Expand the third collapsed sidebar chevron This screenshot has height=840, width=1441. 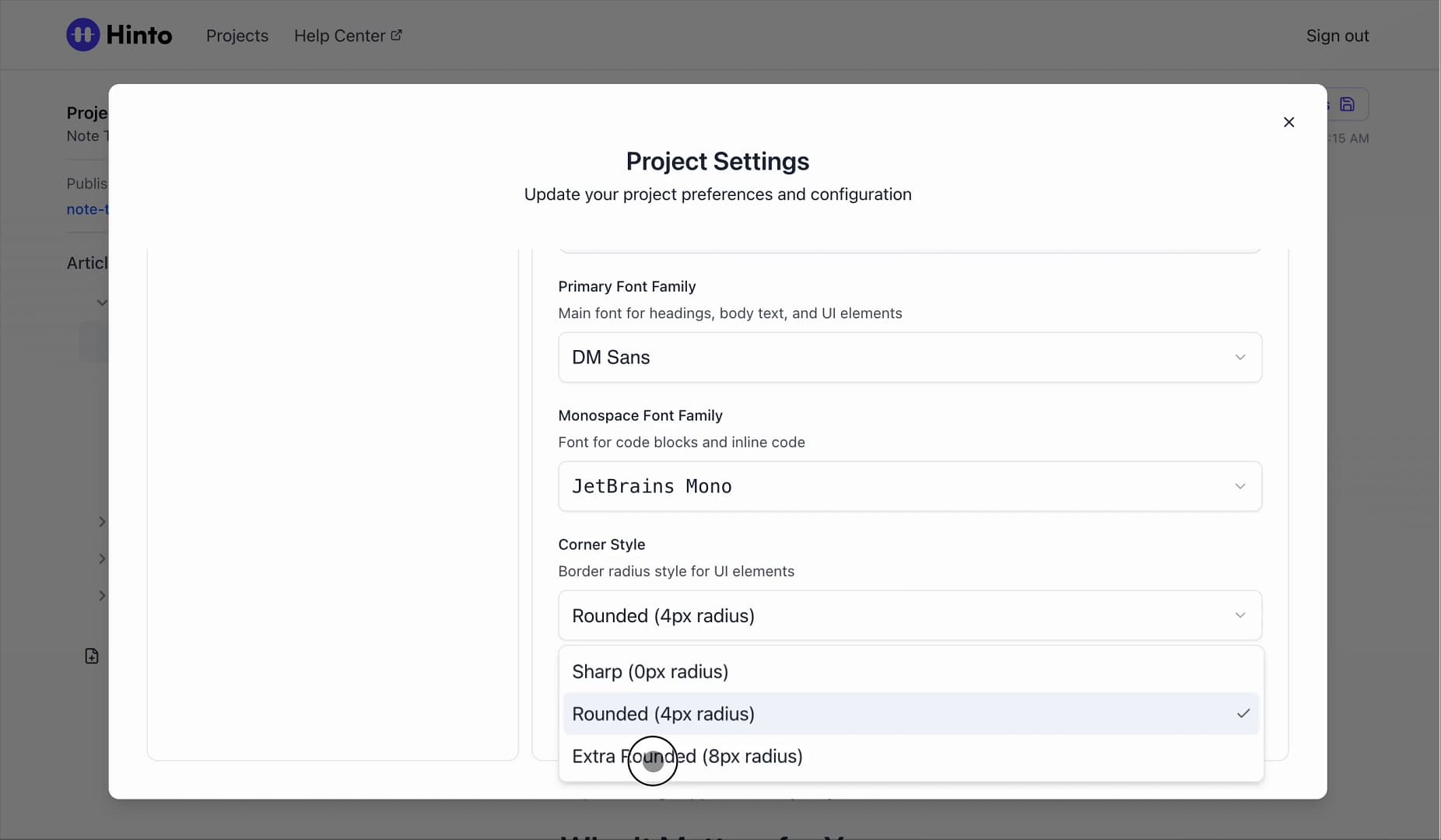(102, 596)
